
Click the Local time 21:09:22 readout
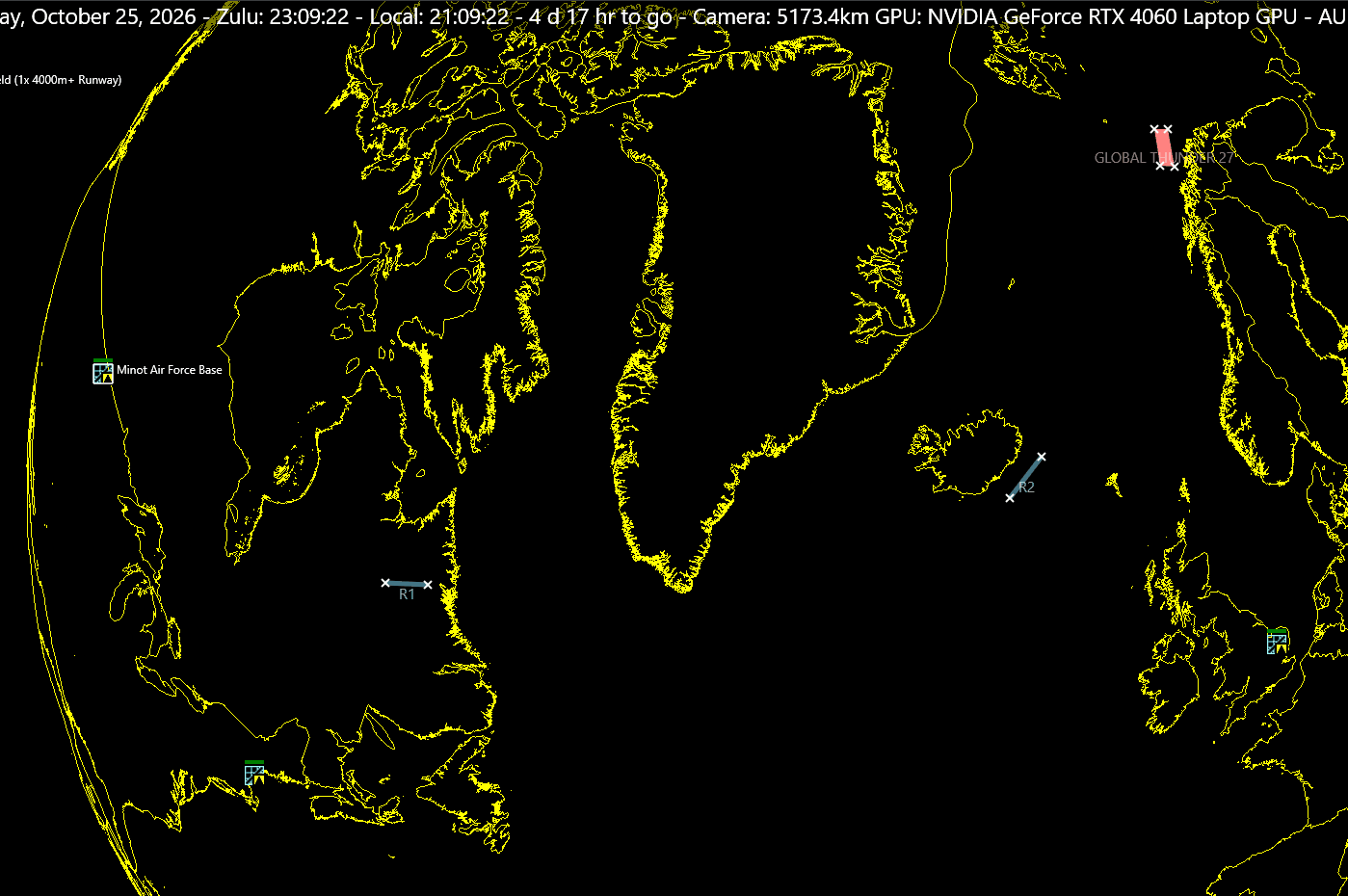(439, 16)
